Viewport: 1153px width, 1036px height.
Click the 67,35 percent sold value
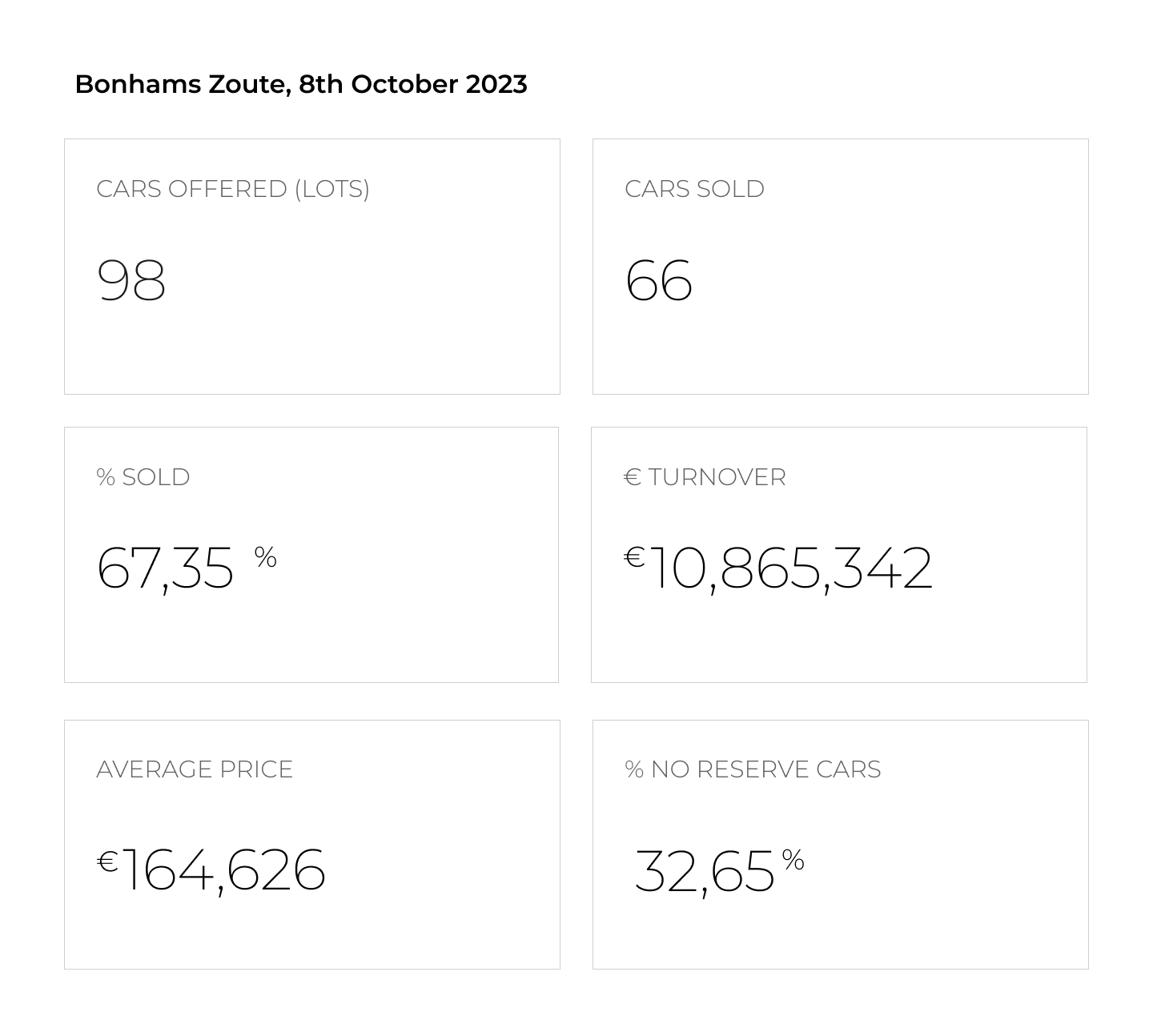(165, 568)
